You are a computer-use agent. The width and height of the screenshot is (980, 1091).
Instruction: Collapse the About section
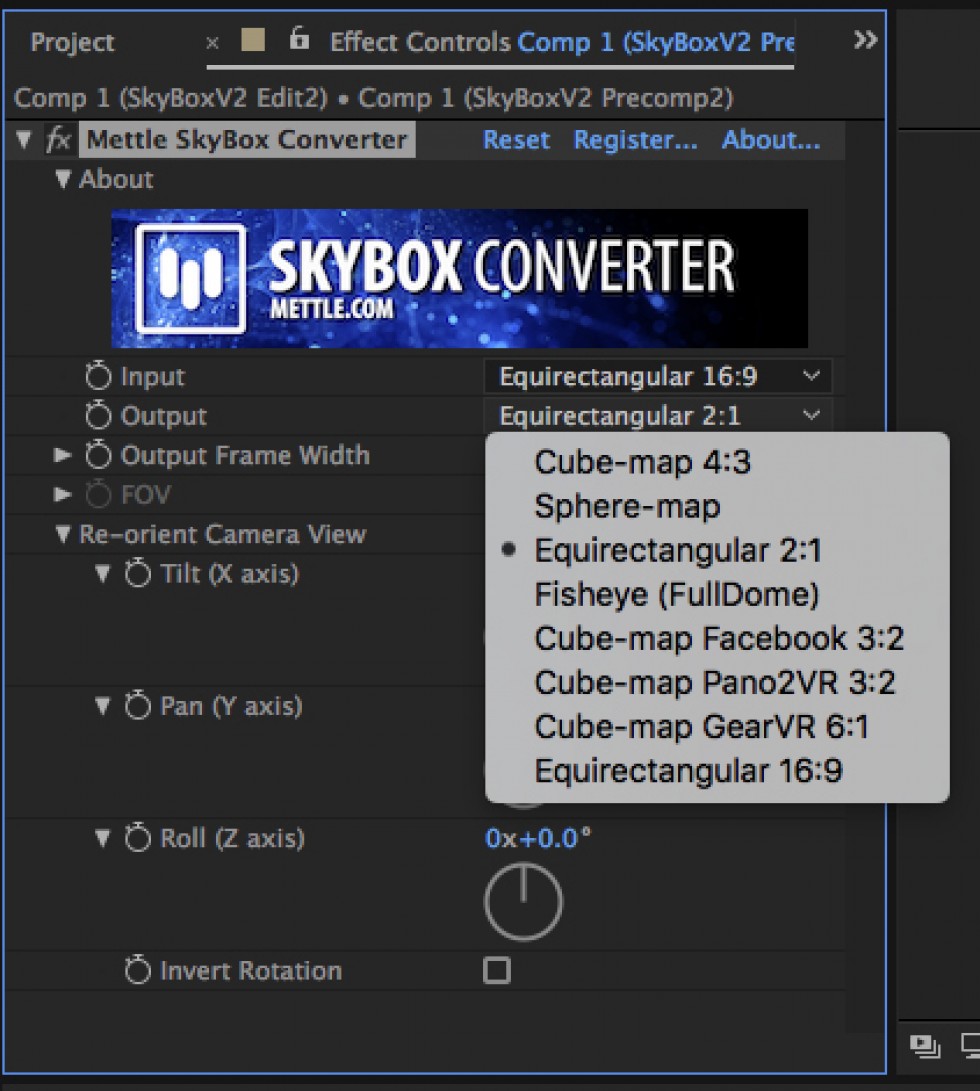63,180
